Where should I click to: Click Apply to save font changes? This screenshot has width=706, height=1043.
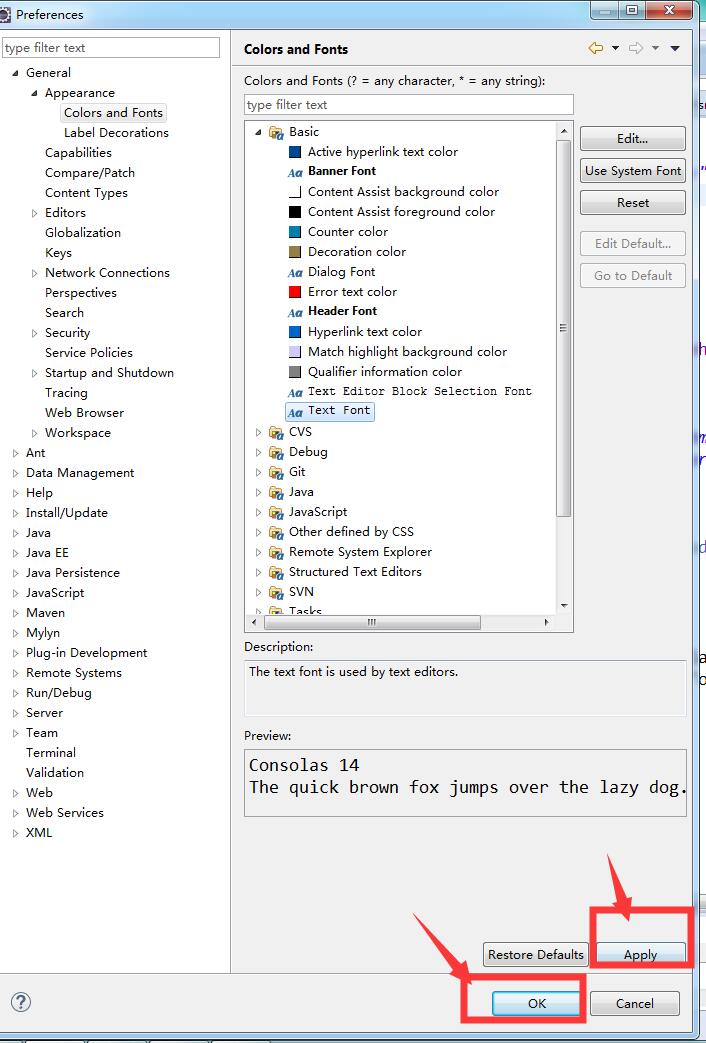(640, 954)
